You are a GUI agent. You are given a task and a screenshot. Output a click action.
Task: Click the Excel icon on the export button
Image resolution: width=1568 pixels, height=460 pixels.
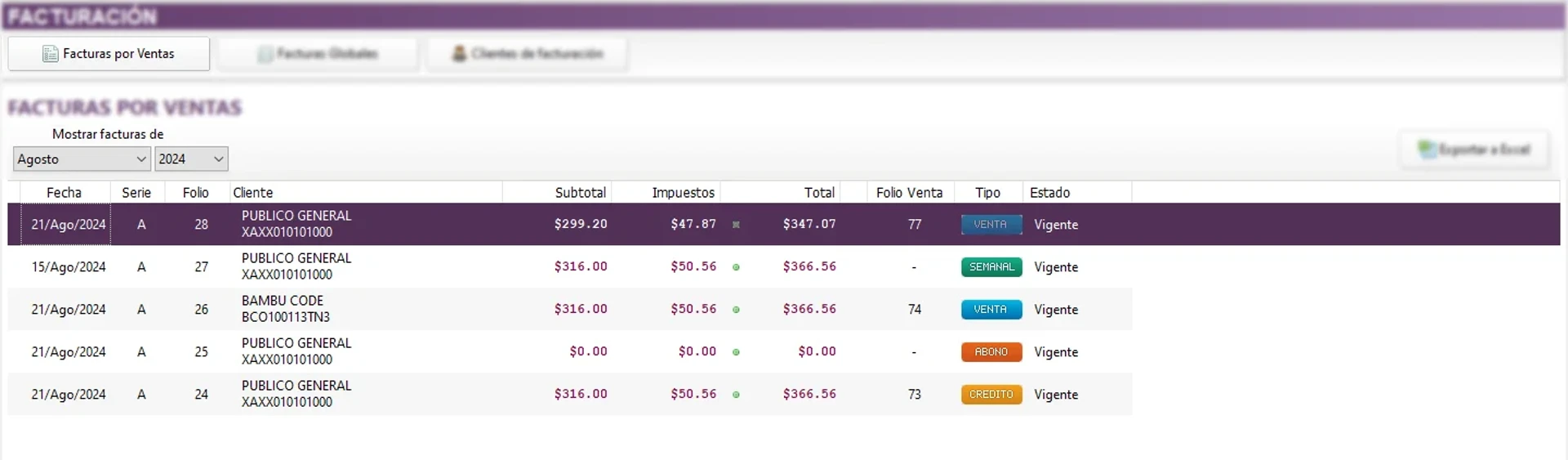(x=1427, y=149)
